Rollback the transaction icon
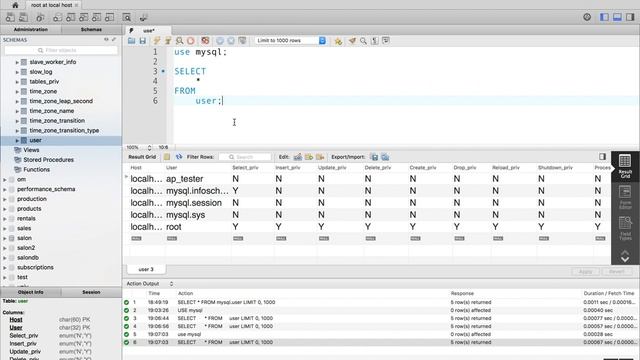 tap(231, 41)
